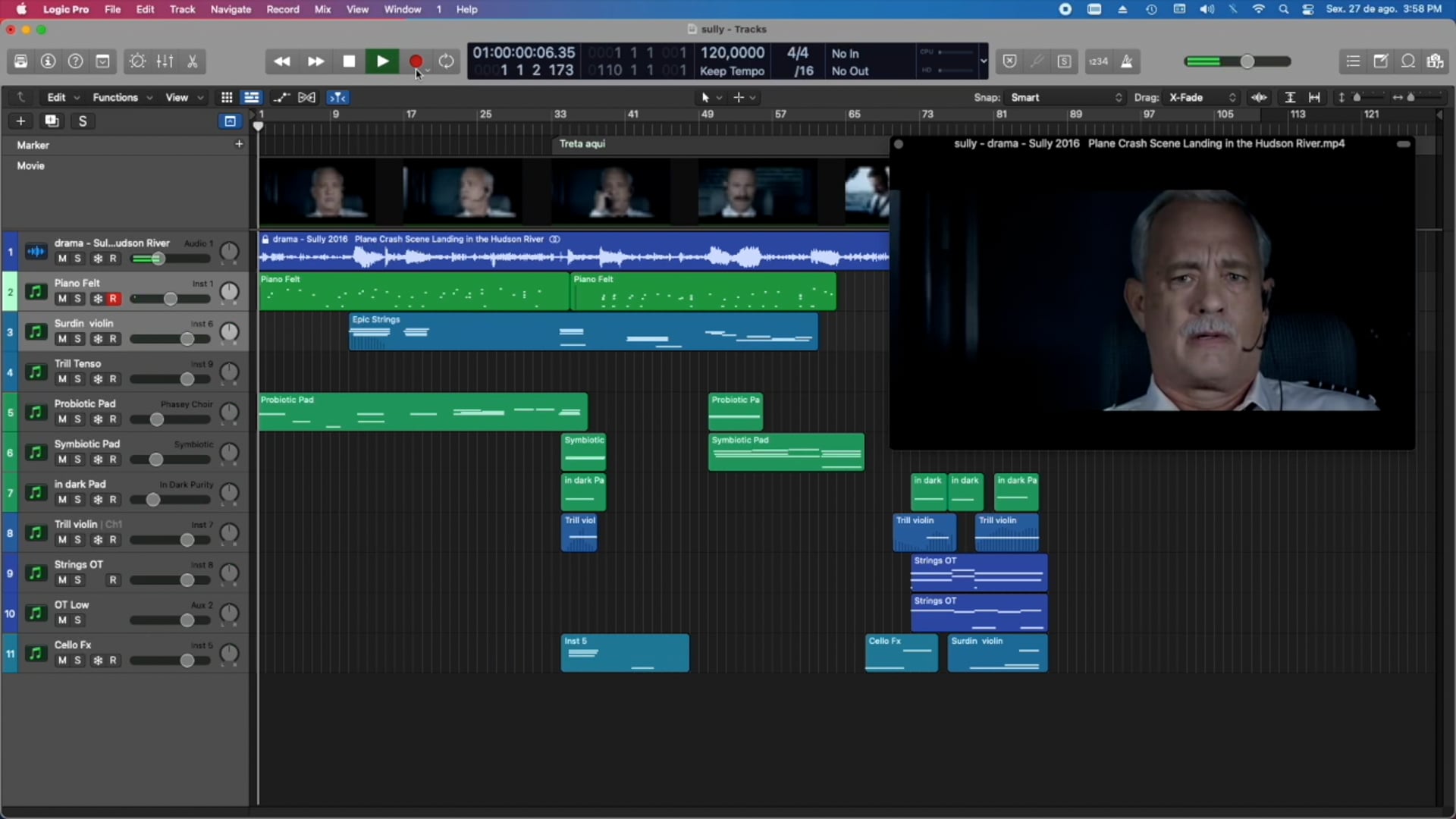The height and width of the screenshot is (819, 1456).
Task: Toggle Count-in 1234 button
Action: point(1099,61)
